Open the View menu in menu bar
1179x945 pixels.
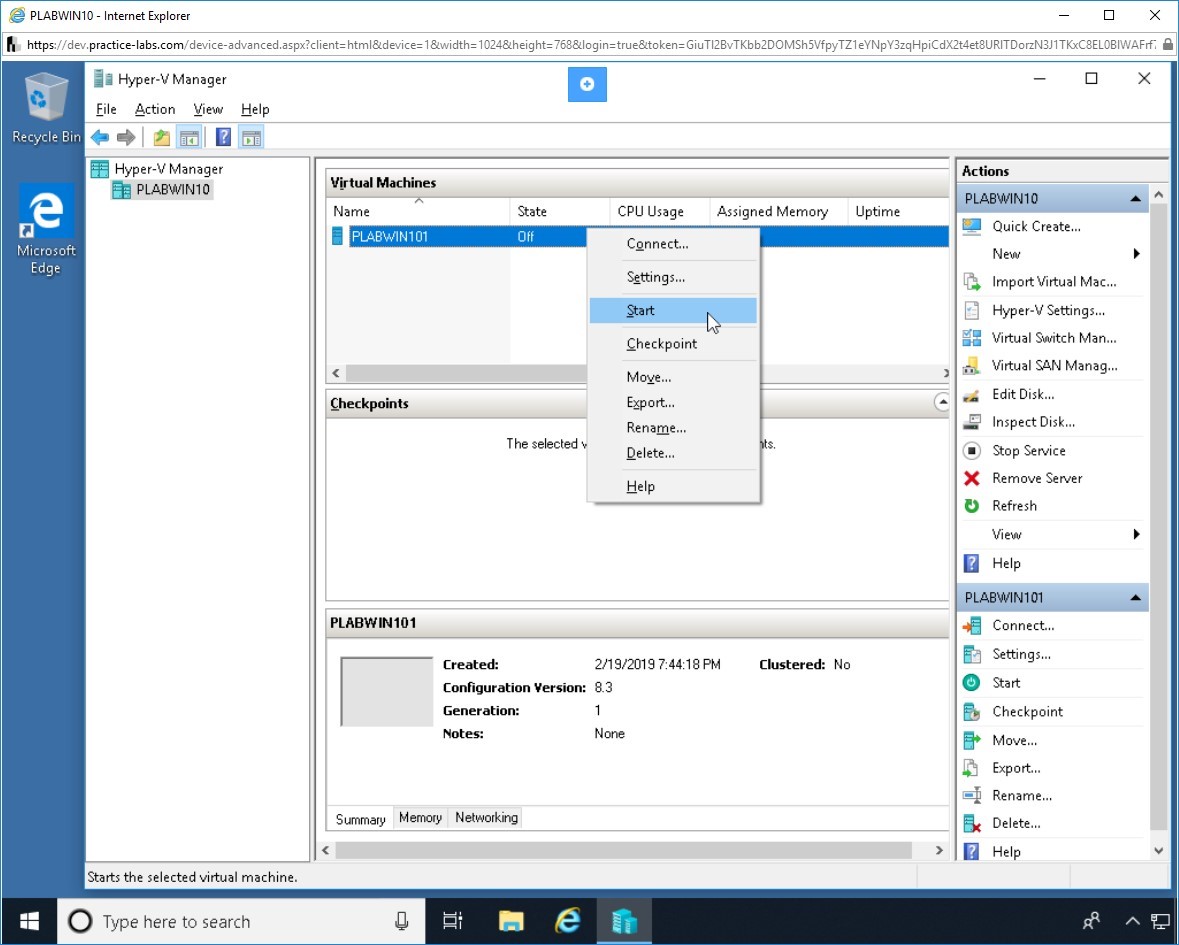point(208,109)
